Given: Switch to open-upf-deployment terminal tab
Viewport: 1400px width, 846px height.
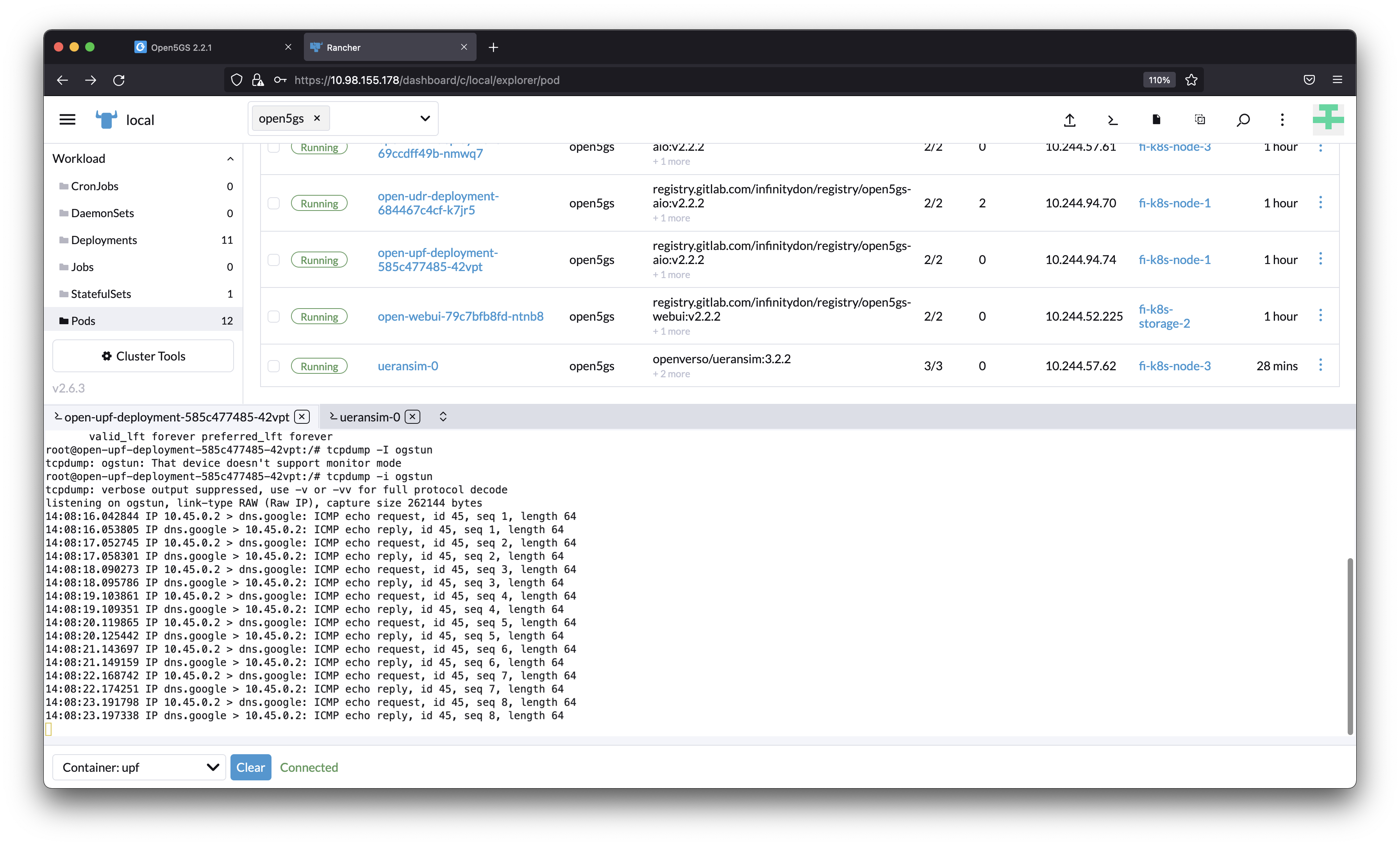Looking at the screenshot, I should coord(177,417).
